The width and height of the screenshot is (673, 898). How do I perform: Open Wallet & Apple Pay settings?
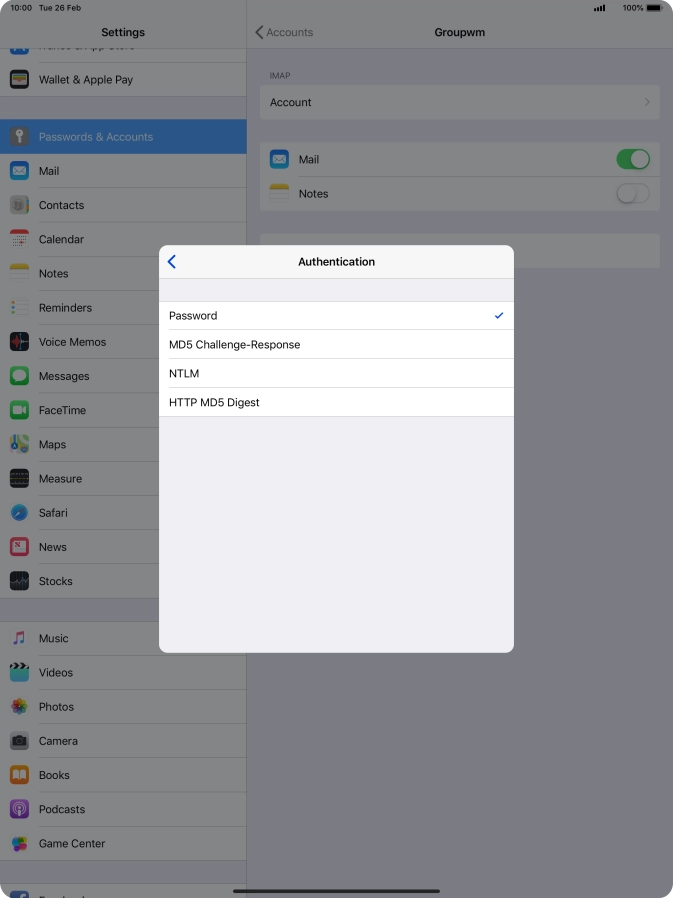tap(85, 80)
